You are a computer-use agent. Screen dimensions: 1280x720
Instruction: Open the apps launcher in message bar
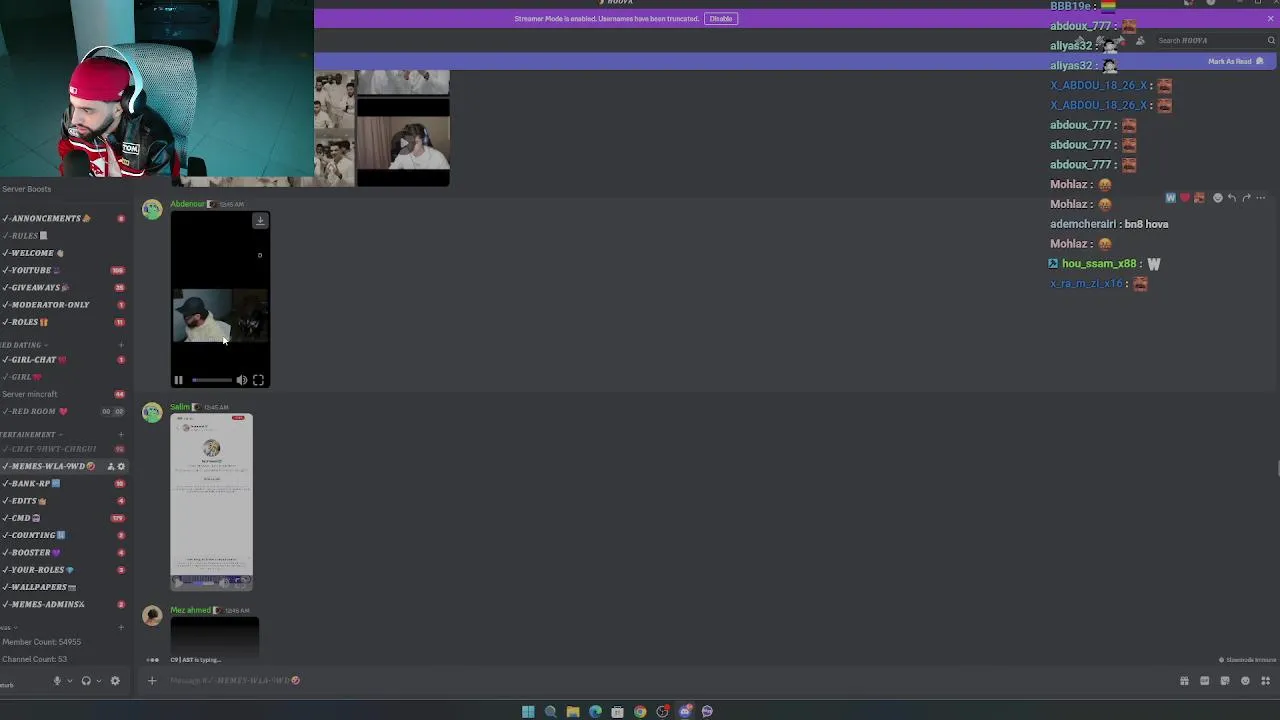coord(1265,681)
